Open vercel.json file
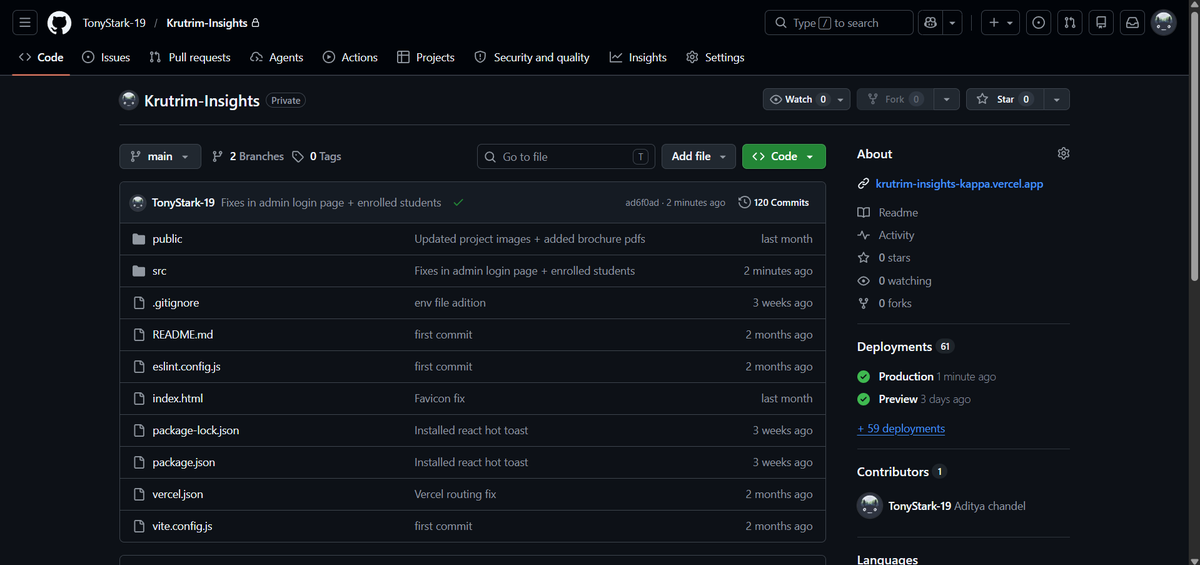Image resolution: width=1200 pixels, height=565 pixels. pyautogui.click(x=178, y=495)
